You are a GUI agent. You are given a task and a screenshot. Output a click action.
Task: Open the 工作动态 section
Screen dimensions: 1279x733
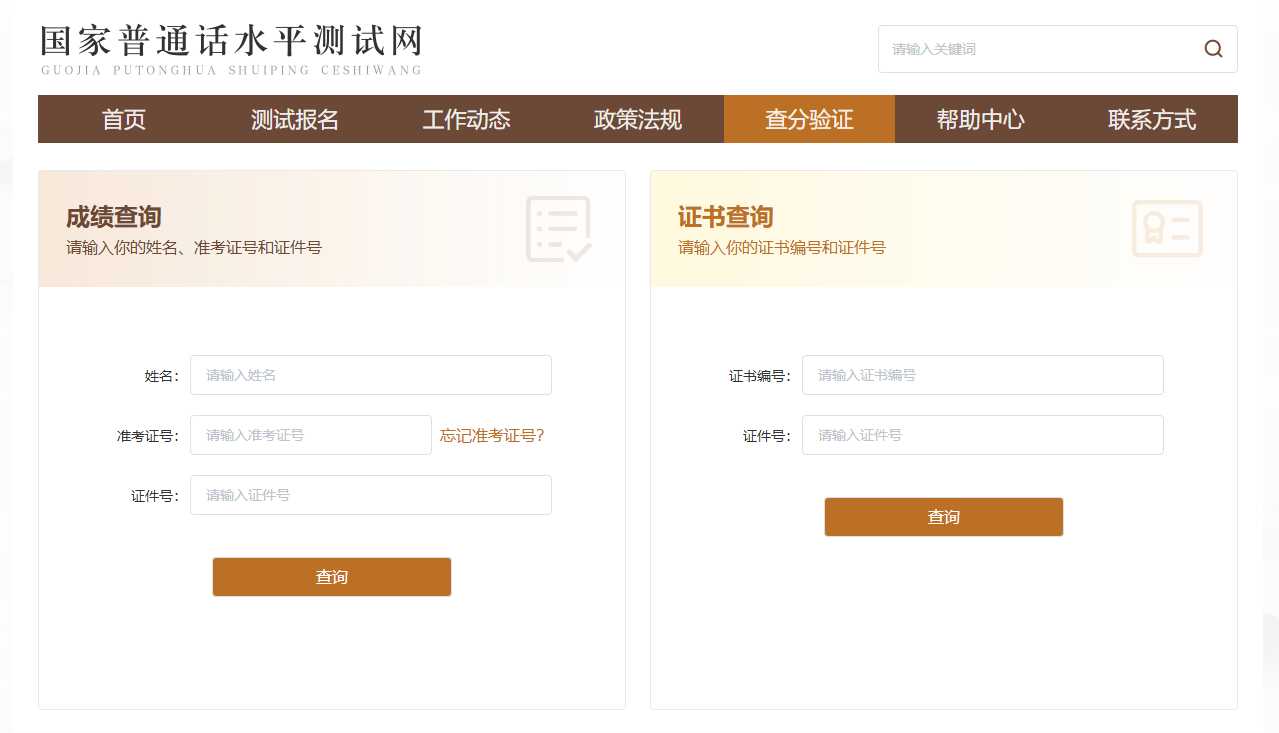point(467,119)
